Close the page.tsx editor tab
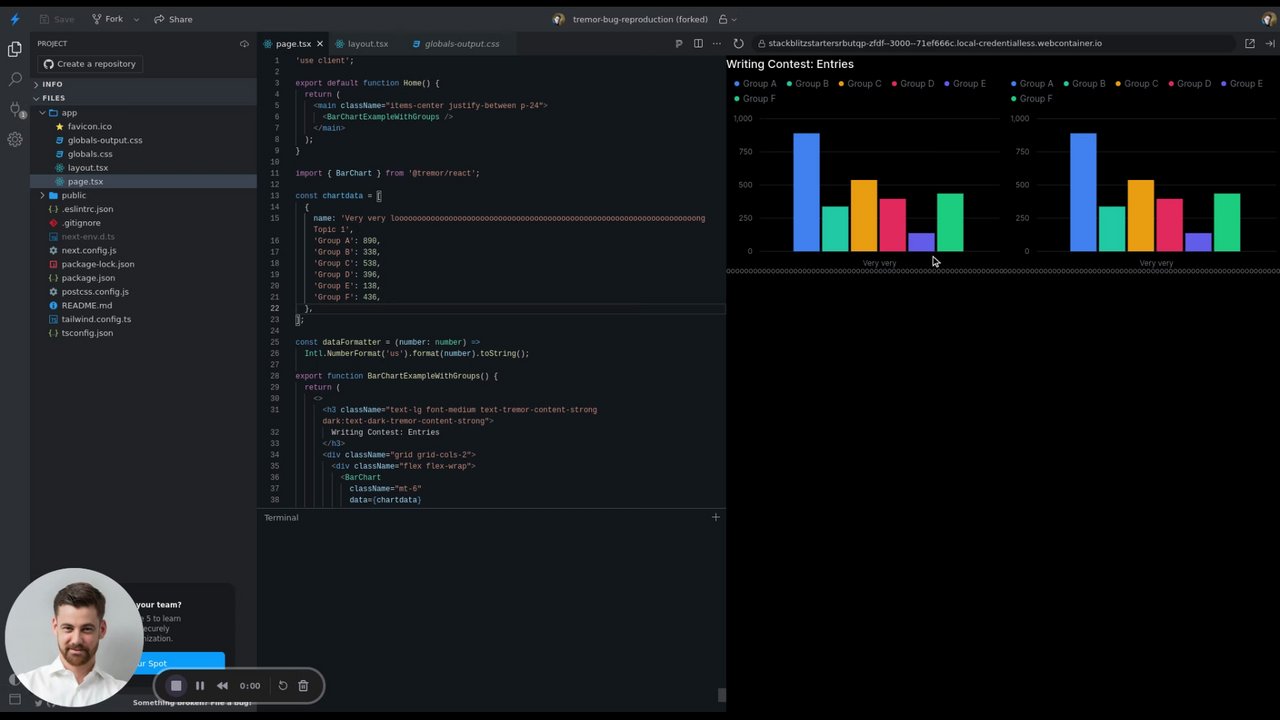1280x720 pixels. tap(320, 44)
